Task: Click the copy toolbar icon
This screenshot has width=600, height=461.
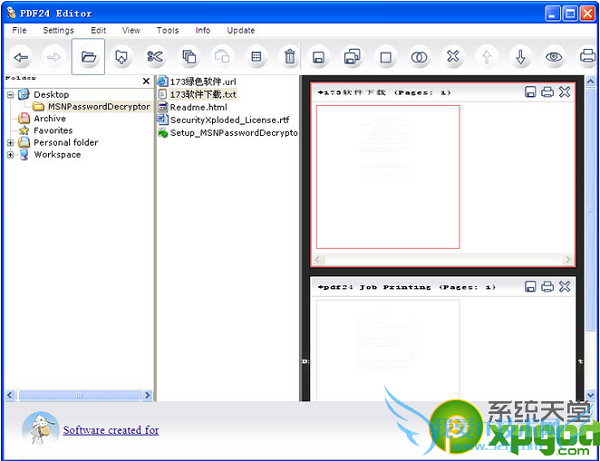Action: tap(189, 57)
